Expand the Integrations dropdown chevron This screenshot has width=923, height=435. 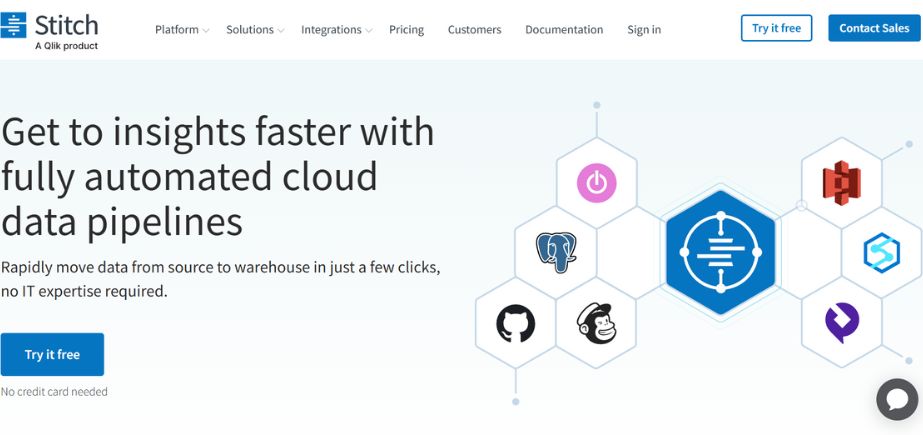click(368, 31)
